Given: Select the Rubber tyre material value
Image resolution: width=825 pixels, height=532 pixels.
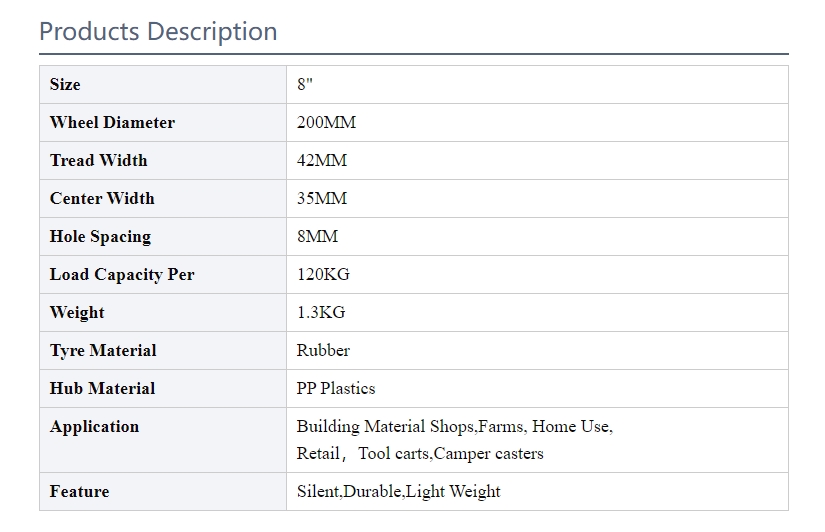Looking at the screenshot, I should (x=323, y=351).
